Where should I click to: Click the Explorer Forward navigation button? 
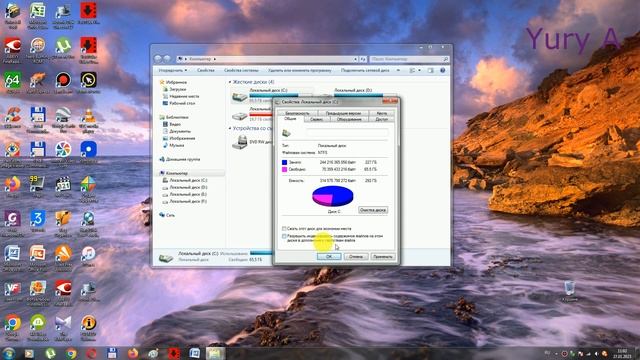pos(167,59)
